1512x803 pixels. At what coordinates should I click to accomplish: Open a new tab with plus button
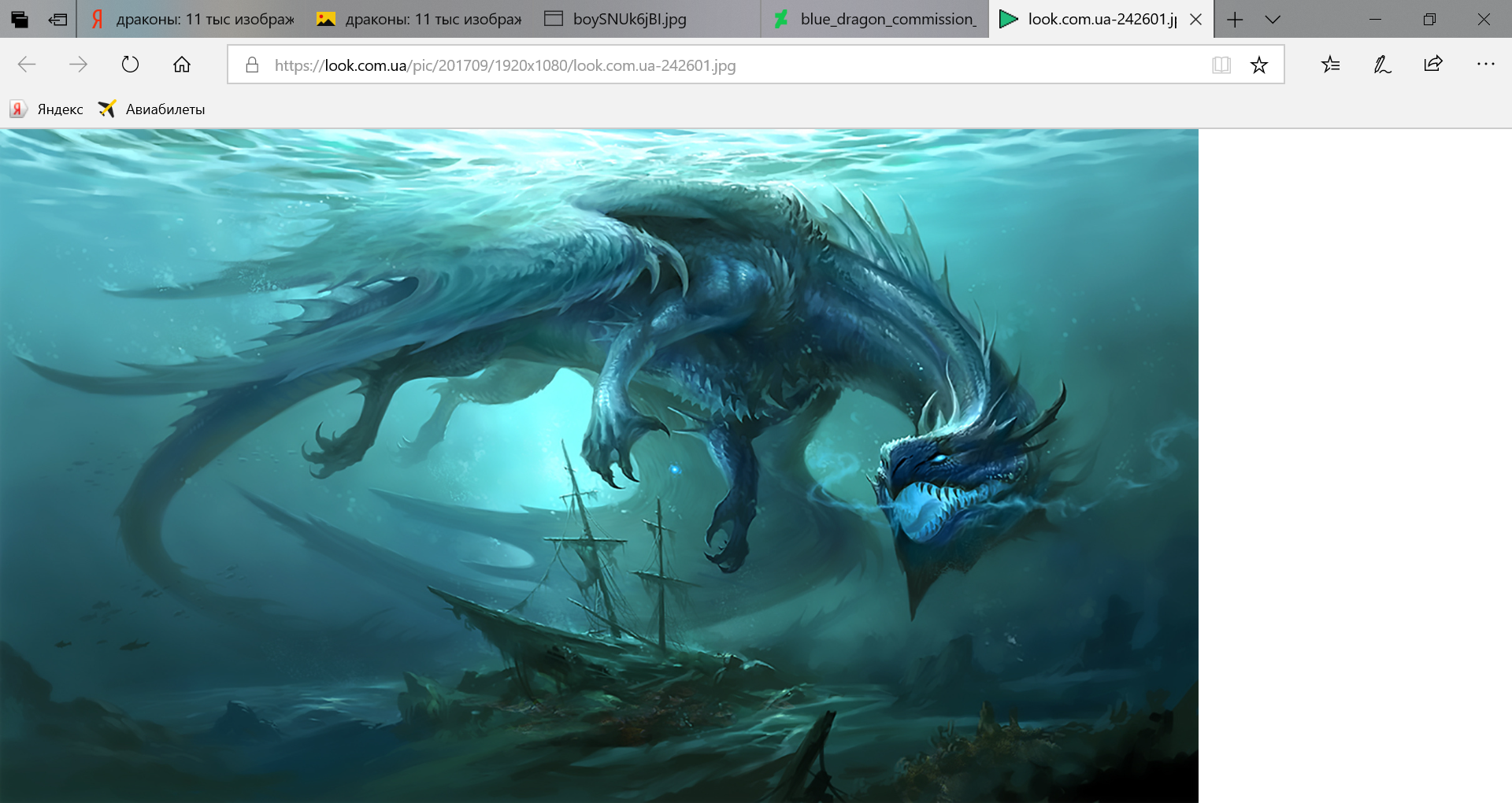pyautogui.click(x=1235, y=20)
